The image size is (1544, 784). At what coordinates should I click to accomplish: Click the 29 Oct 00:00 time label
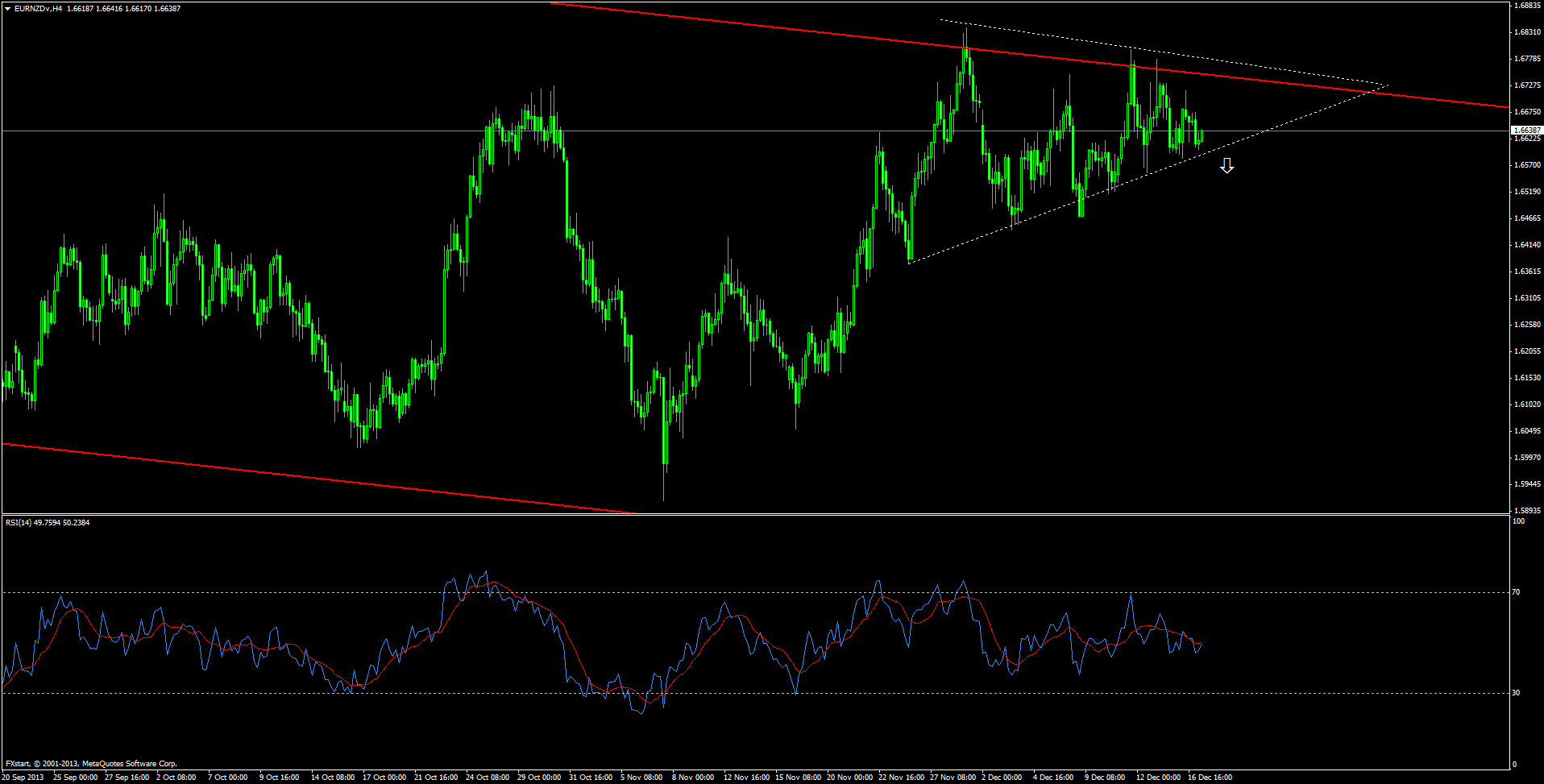[x=539, y=778]
